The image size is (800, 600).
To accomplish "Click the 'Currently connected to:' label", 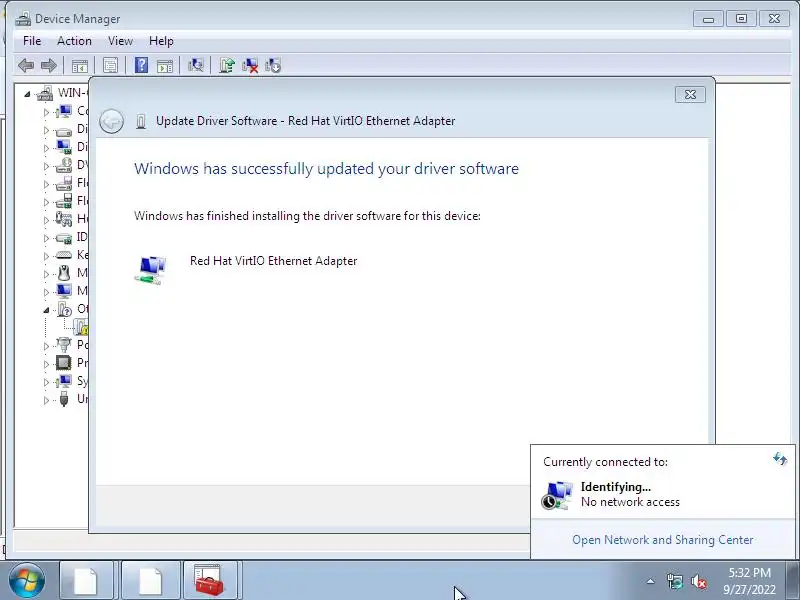I will click(x=605, y=462).
